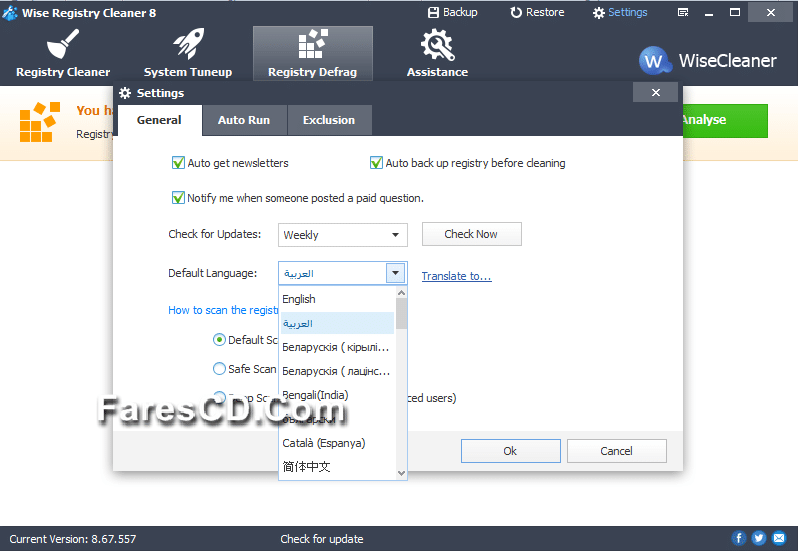Screen dimensions: 798x551
Task: Click the Restore toolbar item
Action: [537, 12]
